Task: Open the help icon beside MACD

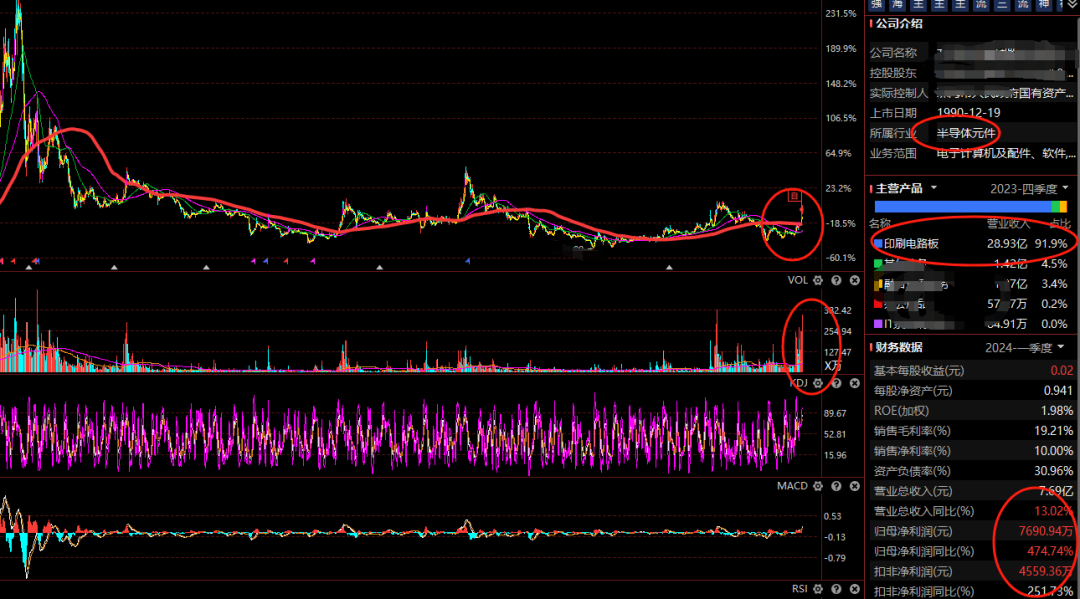Action: coord(836,486)
